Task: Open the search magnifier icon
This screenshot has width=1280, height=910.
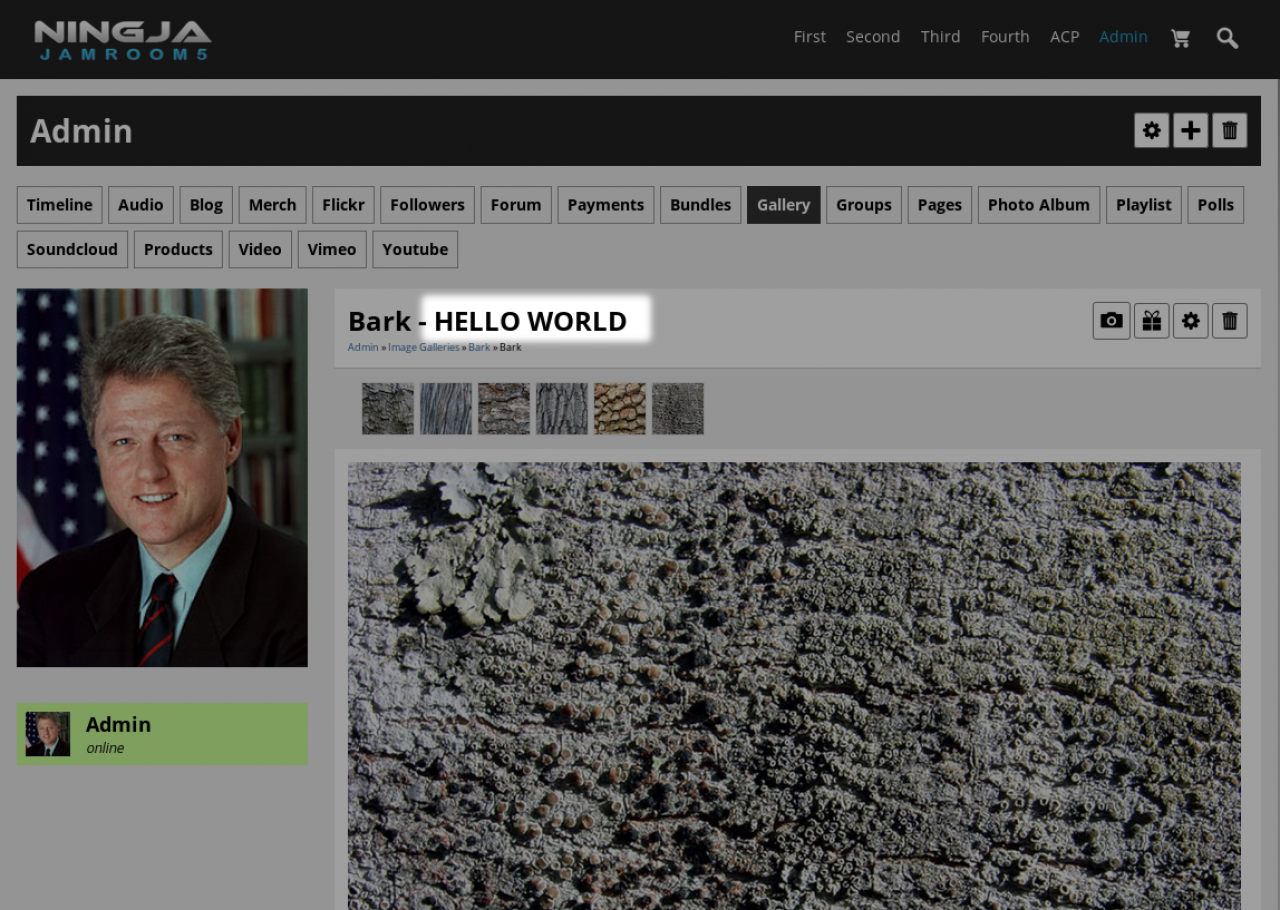Action: click(1227, 38)
